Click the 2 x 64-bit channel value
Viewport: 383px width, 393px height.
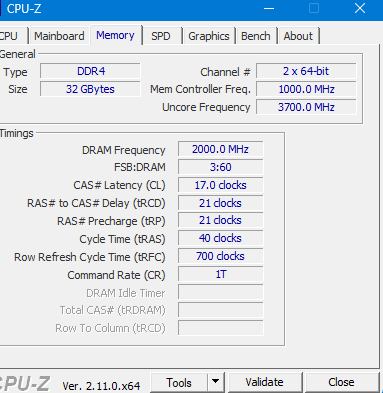point(306,71)
